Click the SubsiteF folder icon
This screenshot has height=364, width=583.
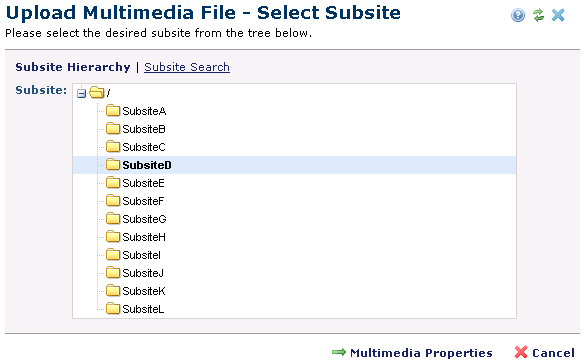[113, 200]
